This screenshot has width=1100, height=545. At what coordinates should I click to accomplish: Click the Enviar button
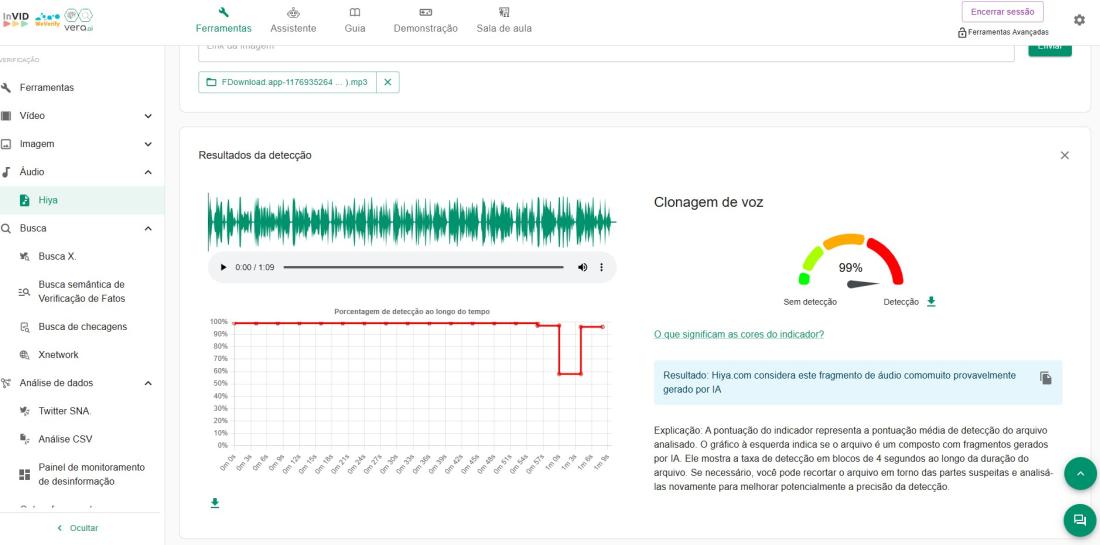click(1049, 48)
